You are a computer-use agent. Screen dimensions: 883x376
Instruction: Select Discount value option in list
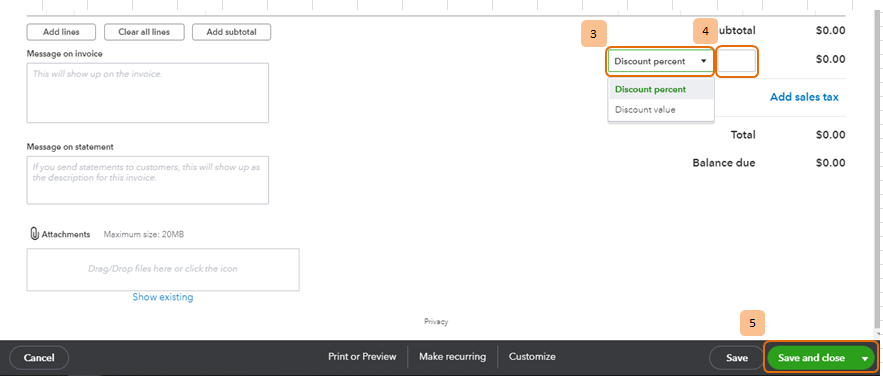pos(661,110)
